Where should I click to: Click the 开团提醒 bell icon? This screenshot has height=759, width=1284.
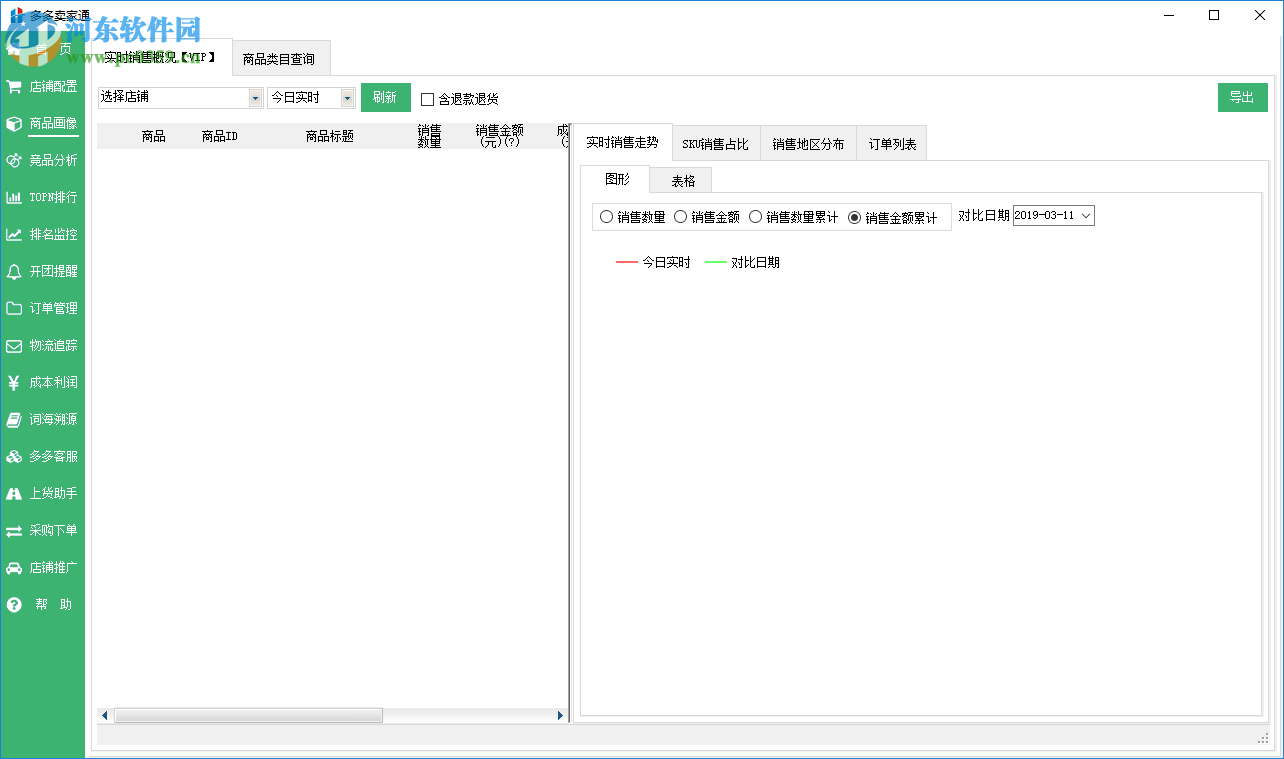click(x=14, y=271)
